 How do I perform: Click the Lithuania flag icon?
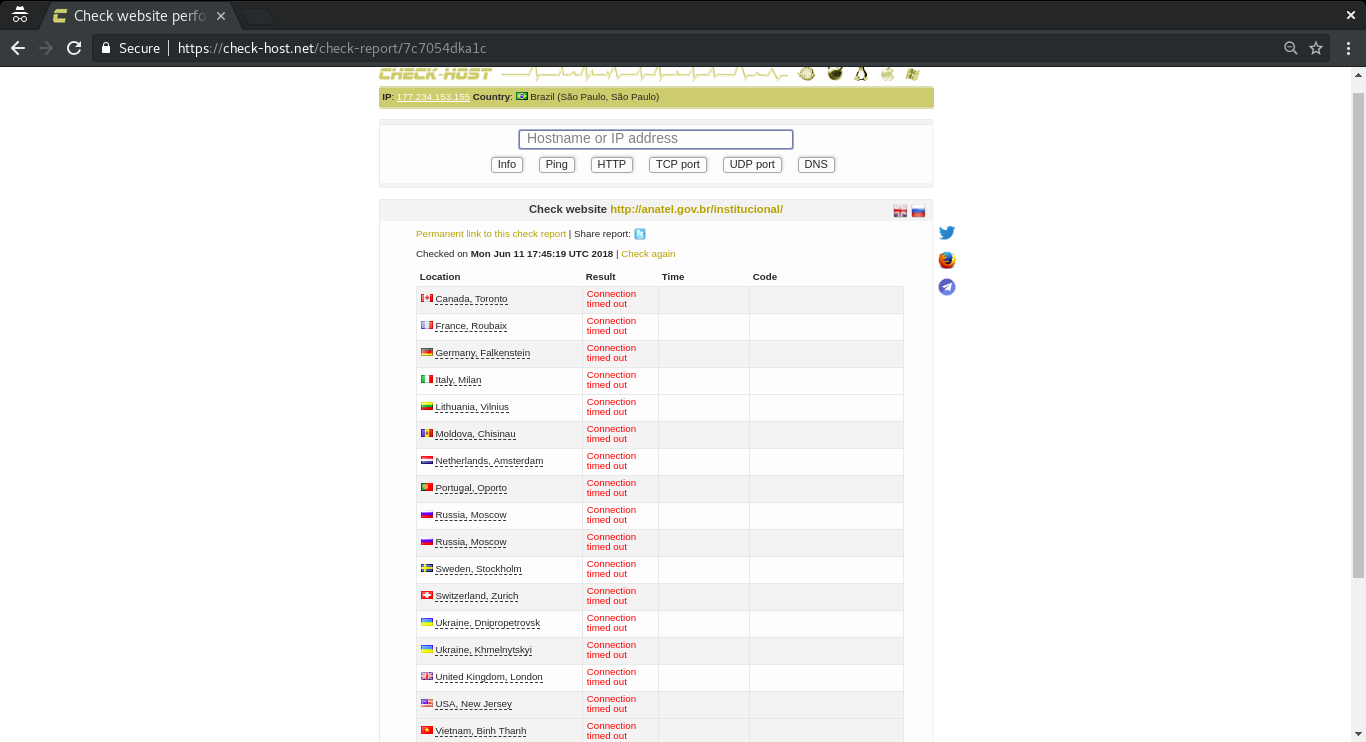tap(427, 406)
